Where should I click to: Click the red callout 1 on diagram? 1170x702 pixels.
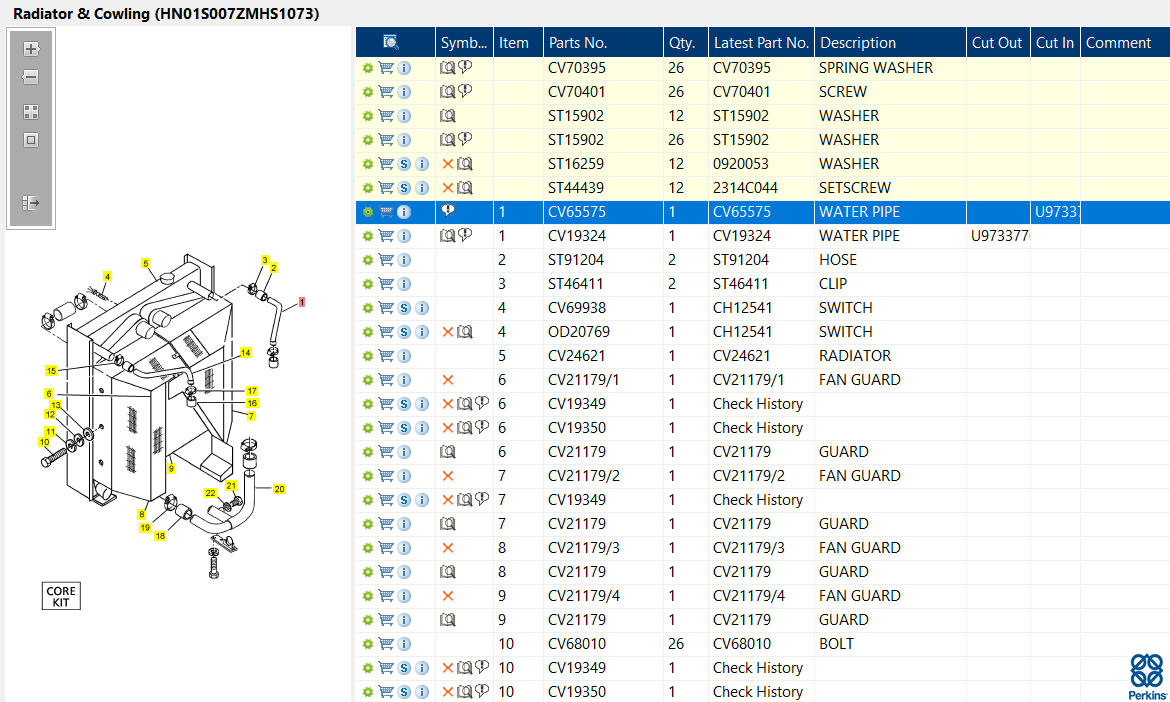pos(301,302)
